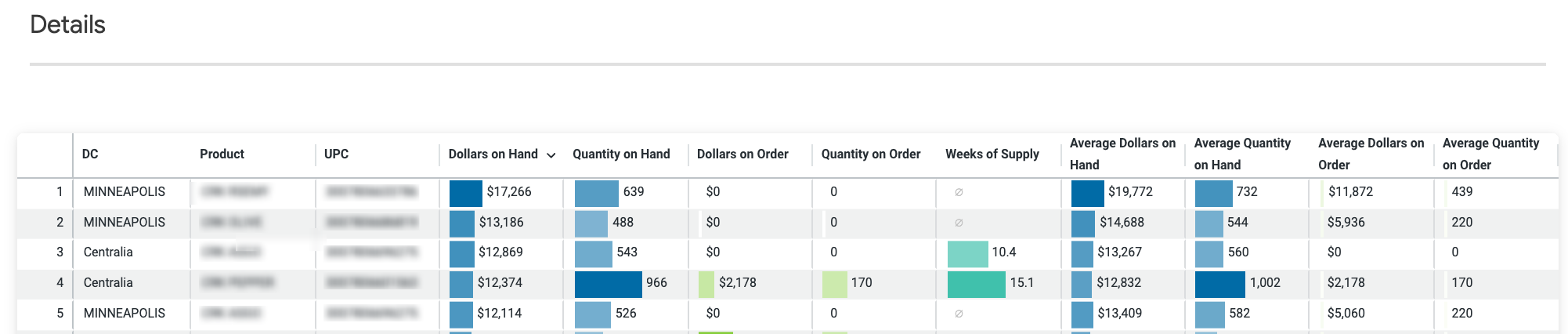1568x334 pixels.
Task: Click MINNEAPOLIS in row 5
Action: tap(125, 313)
